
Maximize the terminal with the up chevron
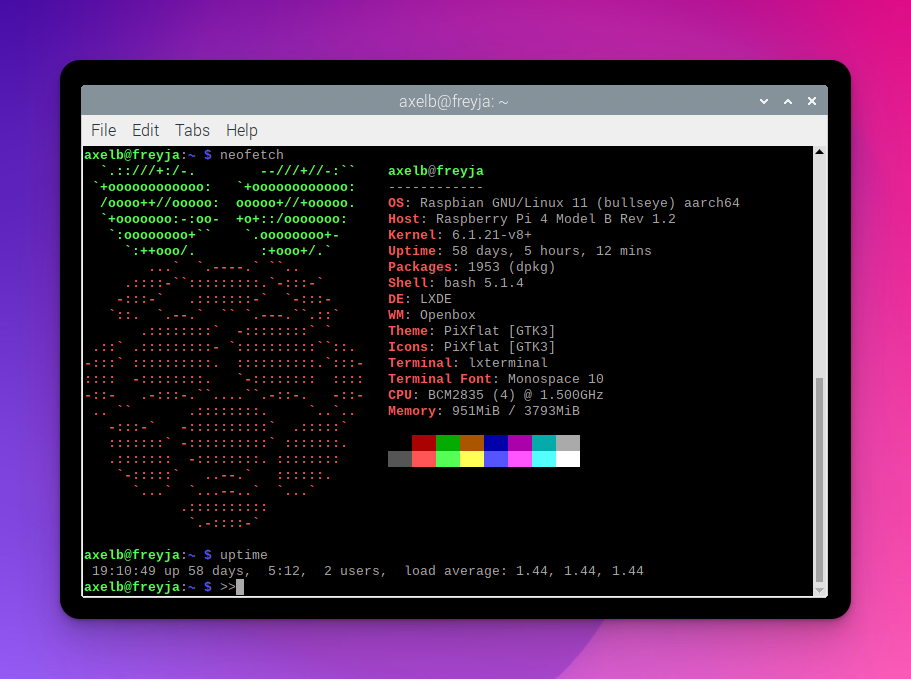pyautogui.click(x=788, y=102)
